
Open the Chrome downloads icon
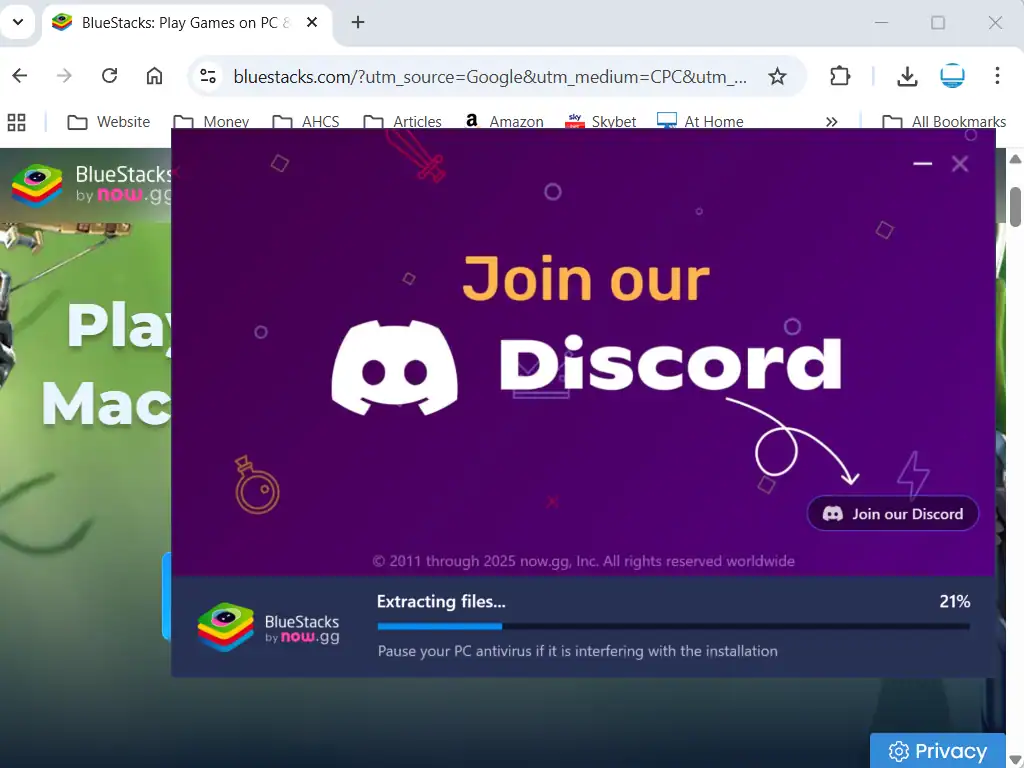907,76
